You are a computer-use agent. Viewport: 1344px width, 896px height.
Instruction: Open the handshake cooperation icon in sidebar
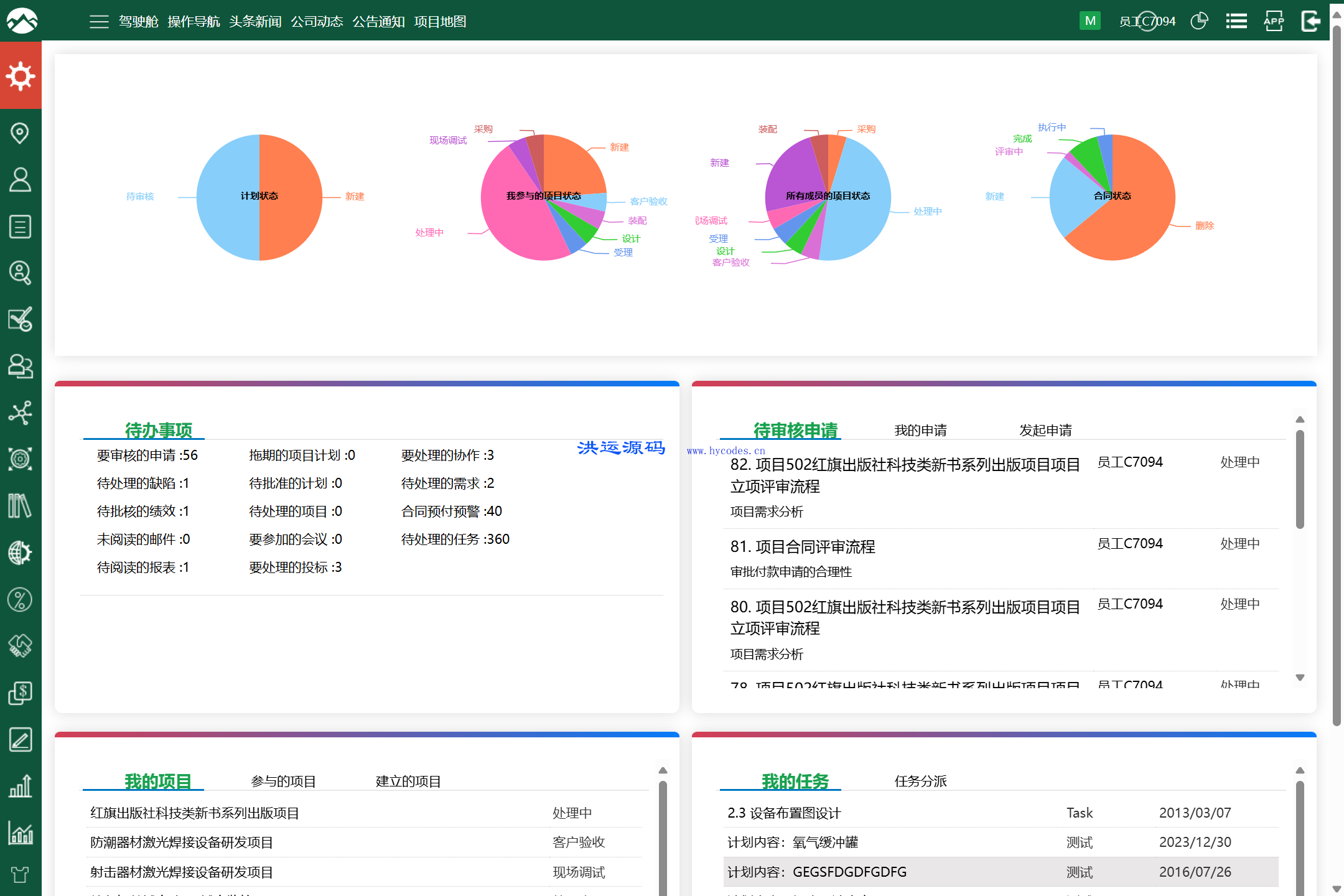[x=21, y=646]
